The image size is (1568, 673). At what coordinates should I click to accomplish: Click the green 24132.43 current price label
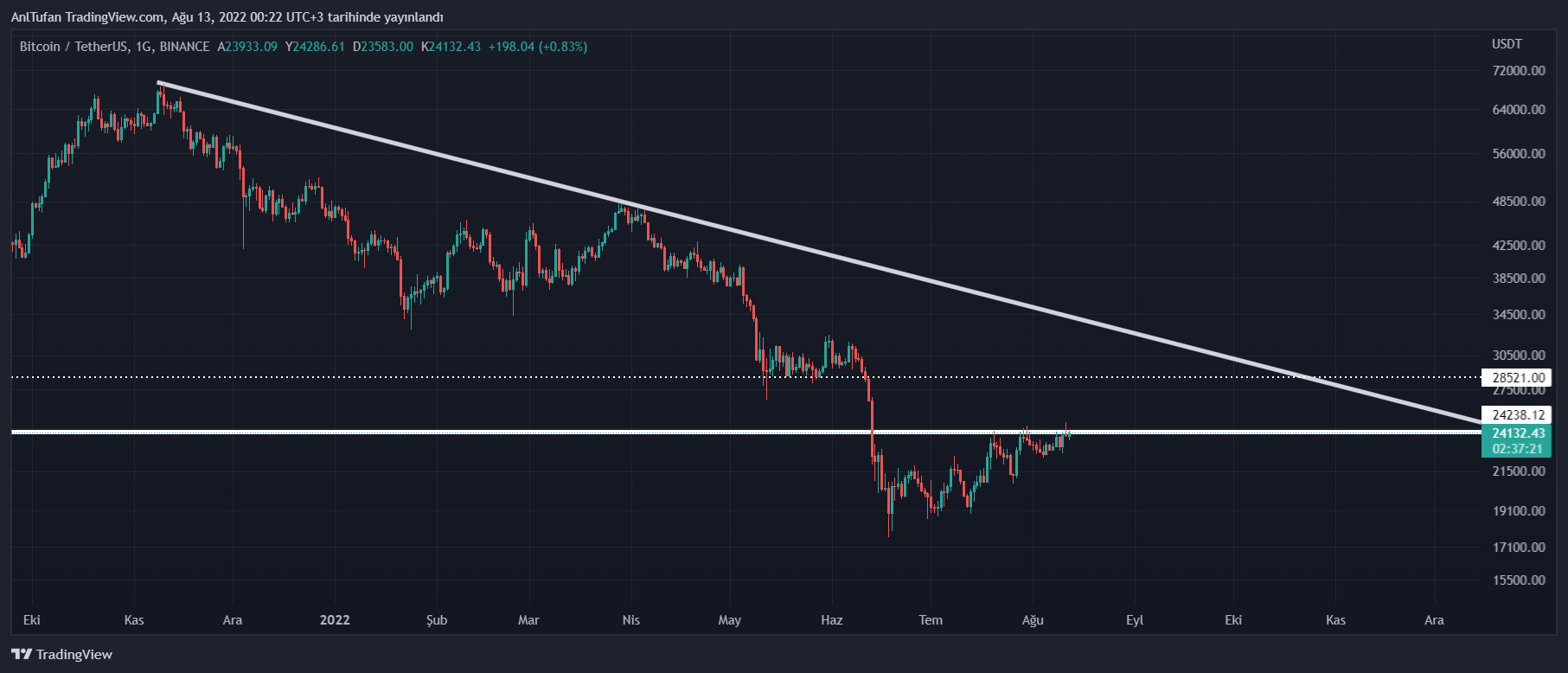pyautogui.click(x=1518, y=433)
